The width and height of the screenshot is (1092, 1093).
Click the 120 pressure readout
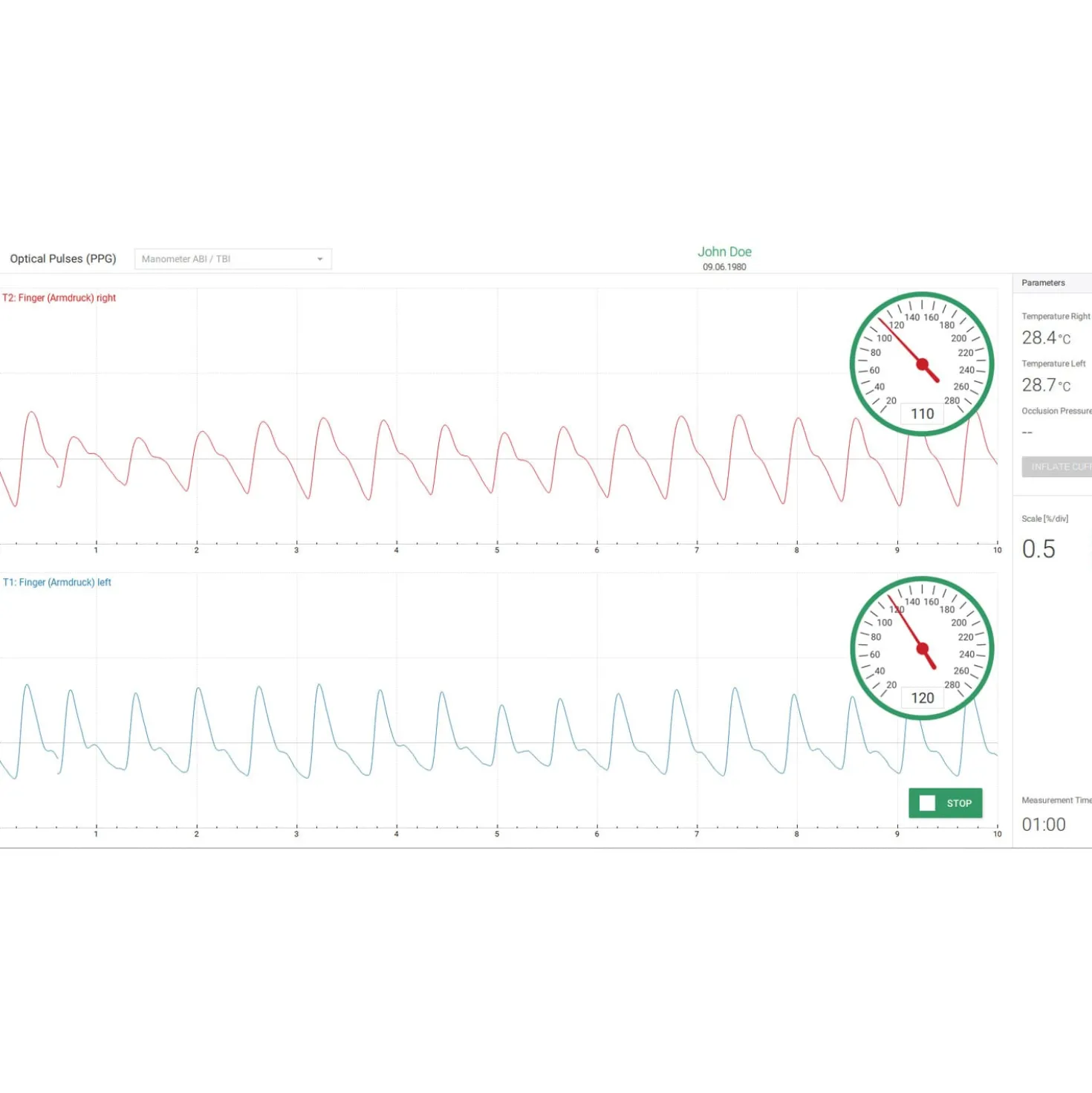point(923,698)
